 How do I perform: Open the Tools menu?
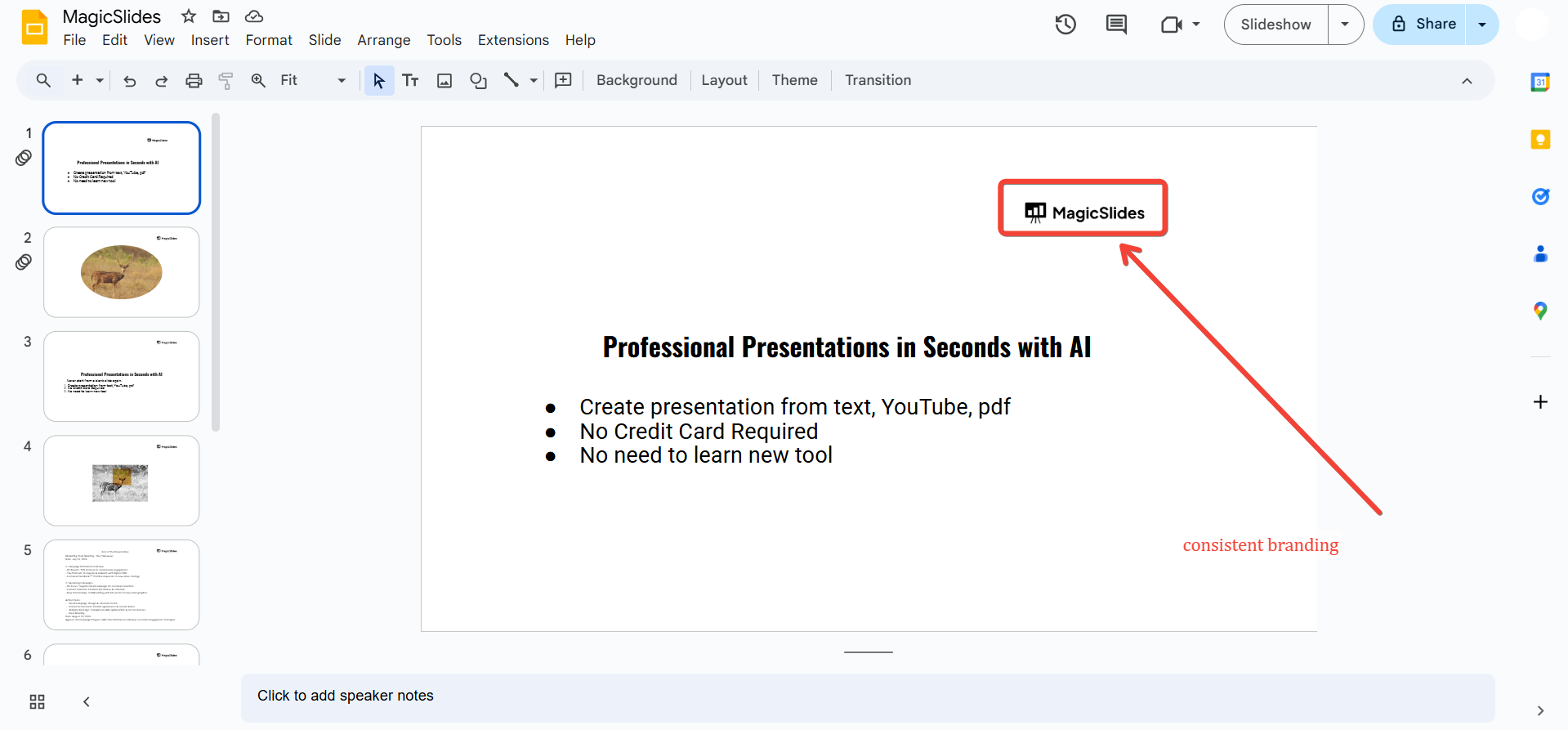(444, 40)
